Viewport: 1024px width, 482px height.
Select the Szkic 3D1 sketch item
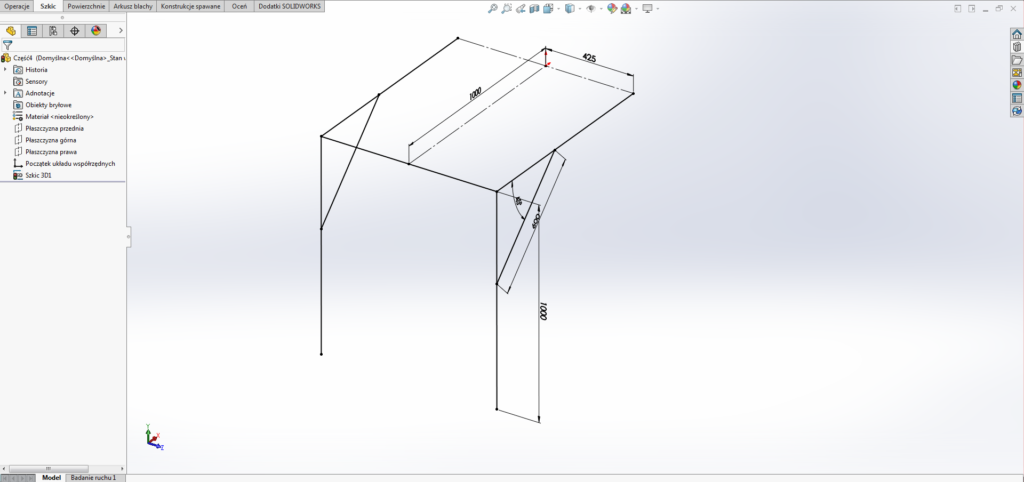point(33,176)
